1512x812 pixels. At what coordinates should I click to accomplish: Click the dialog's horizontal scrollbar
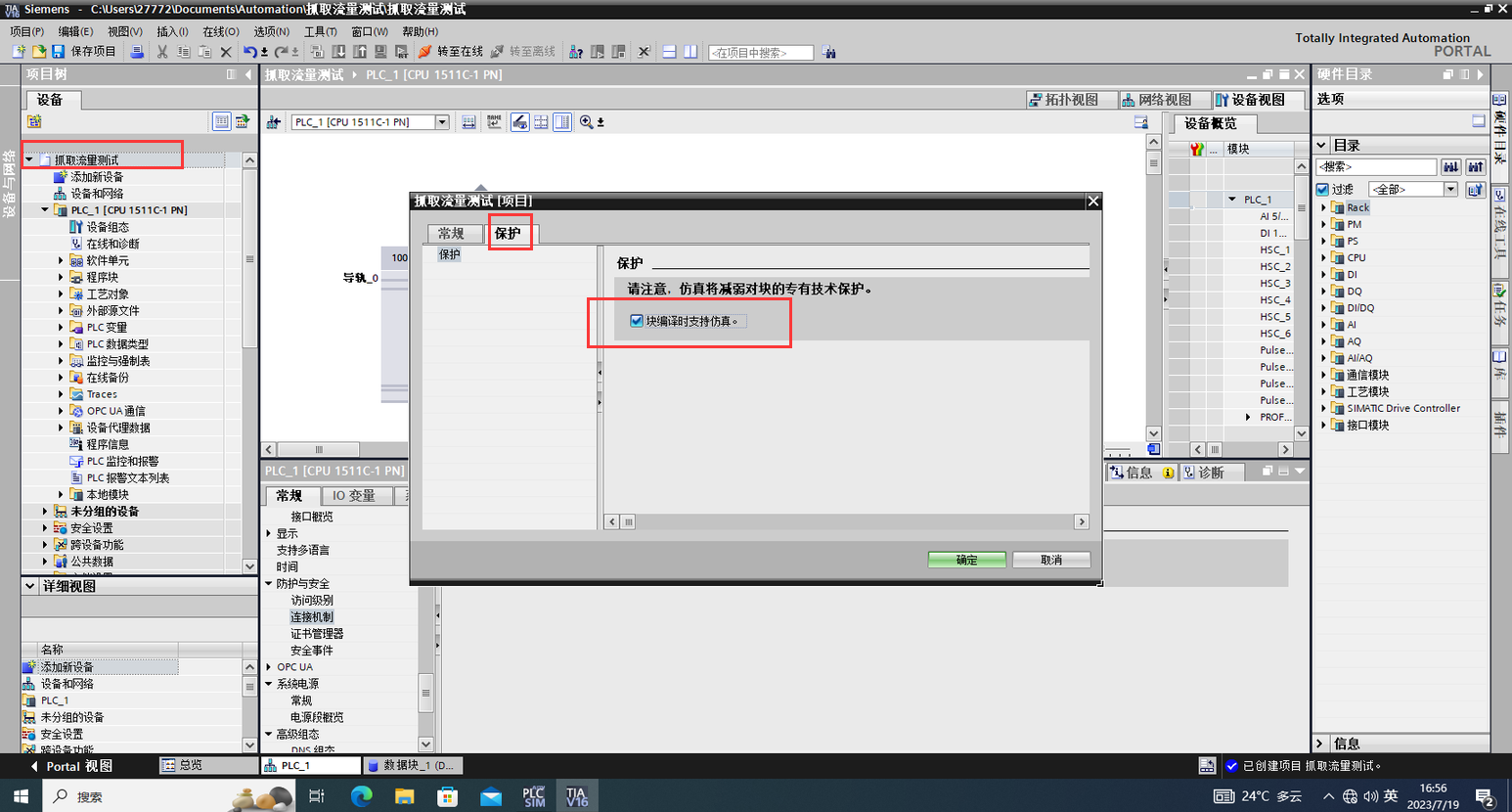click(846, 521)
